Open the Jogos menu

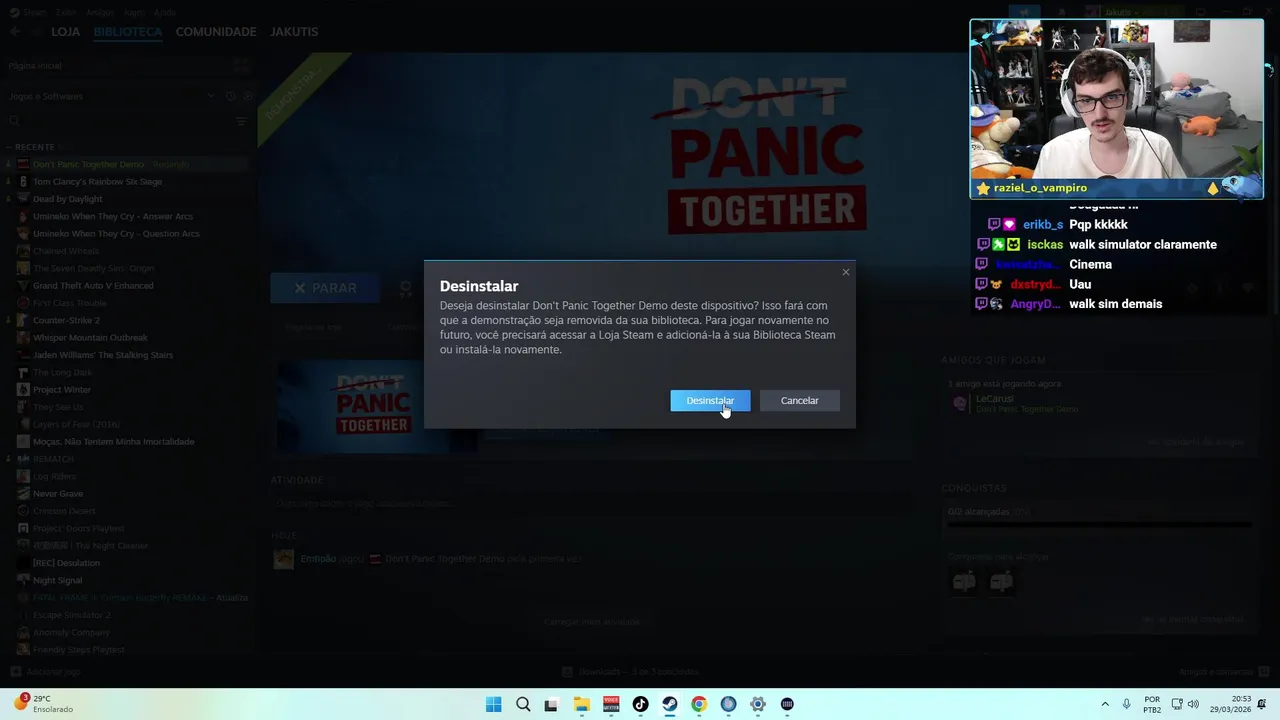pyautogui.click(x=134, y=12)
